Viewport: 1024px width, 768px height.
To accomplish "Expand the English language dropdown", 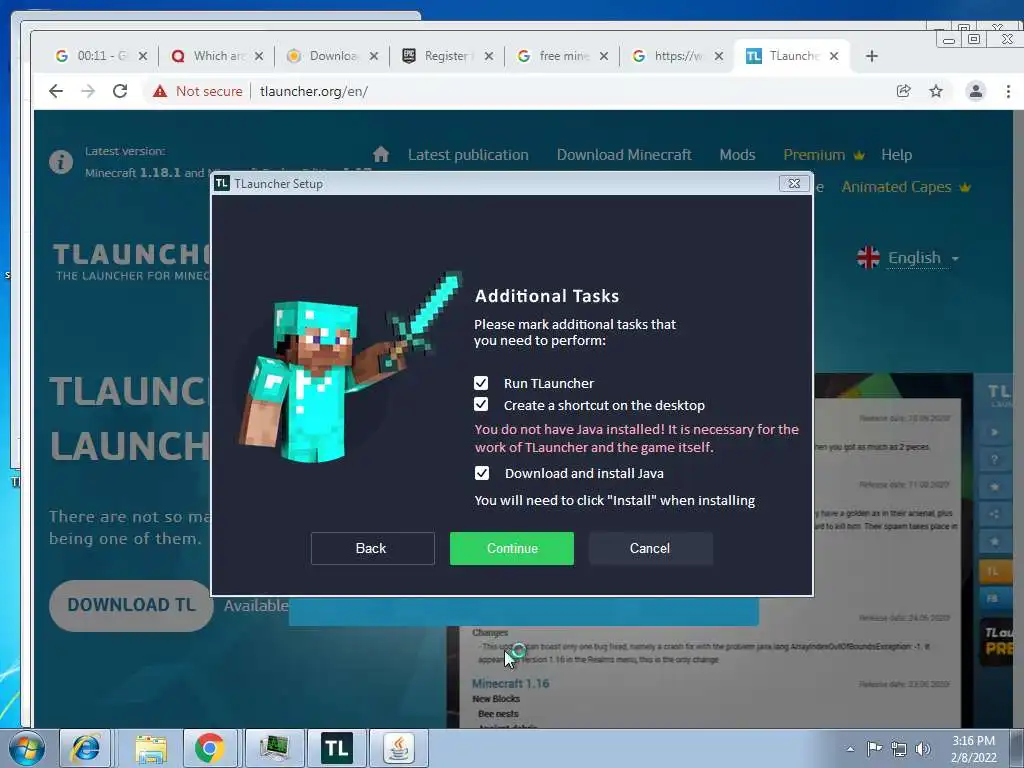I will click(x=923, y=258).
